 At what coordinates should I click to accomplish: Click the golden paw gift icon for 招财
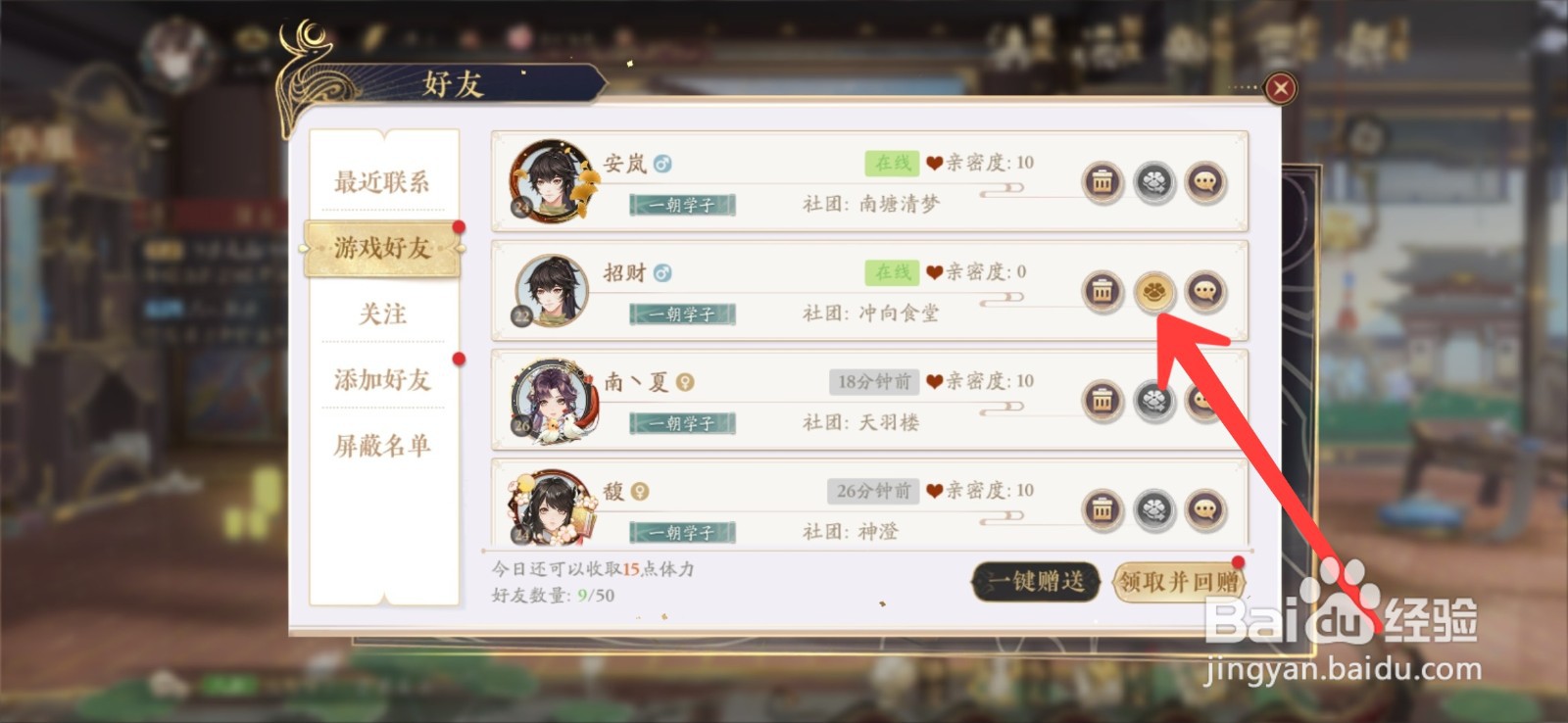pyautogui.click(x=1154, y=292)
